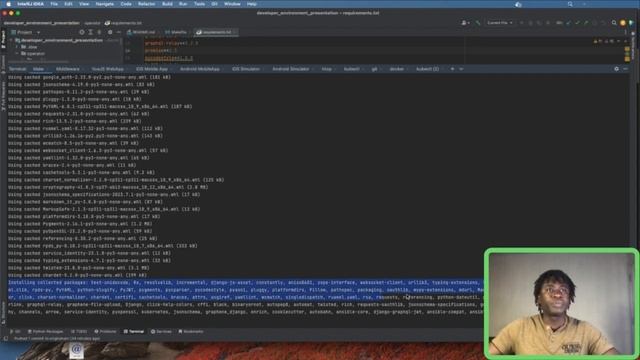Open the Git tool window tab
The width and height of the screenshot is (640, 360).
tap(15, 331)
